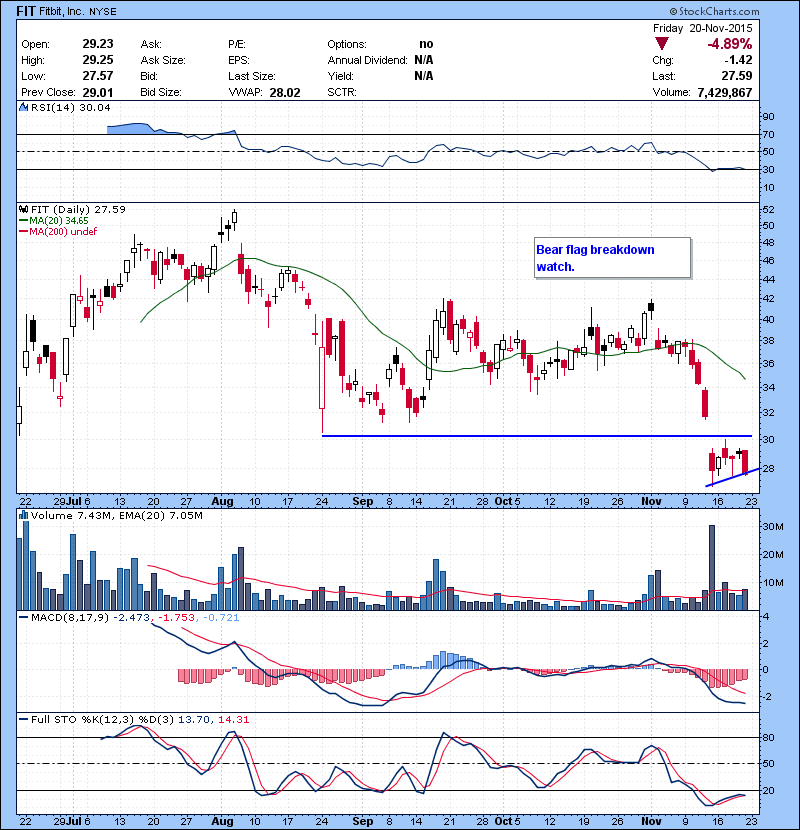The width and height of the screenshot is (800, 830).
Task: Click the MACD(8,17,9) legend line marker
Action: tap(23, 617)
